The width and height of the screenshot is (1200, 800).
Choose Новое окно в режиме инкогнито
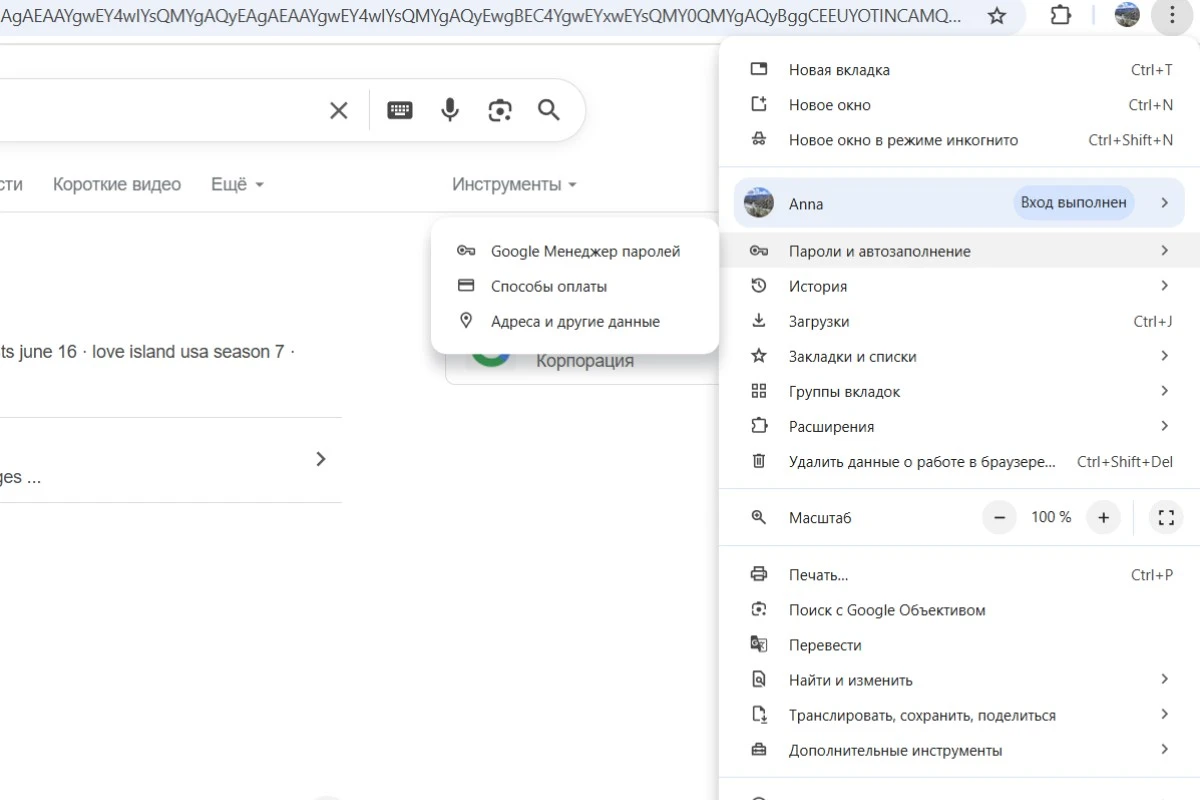[960, 139]
